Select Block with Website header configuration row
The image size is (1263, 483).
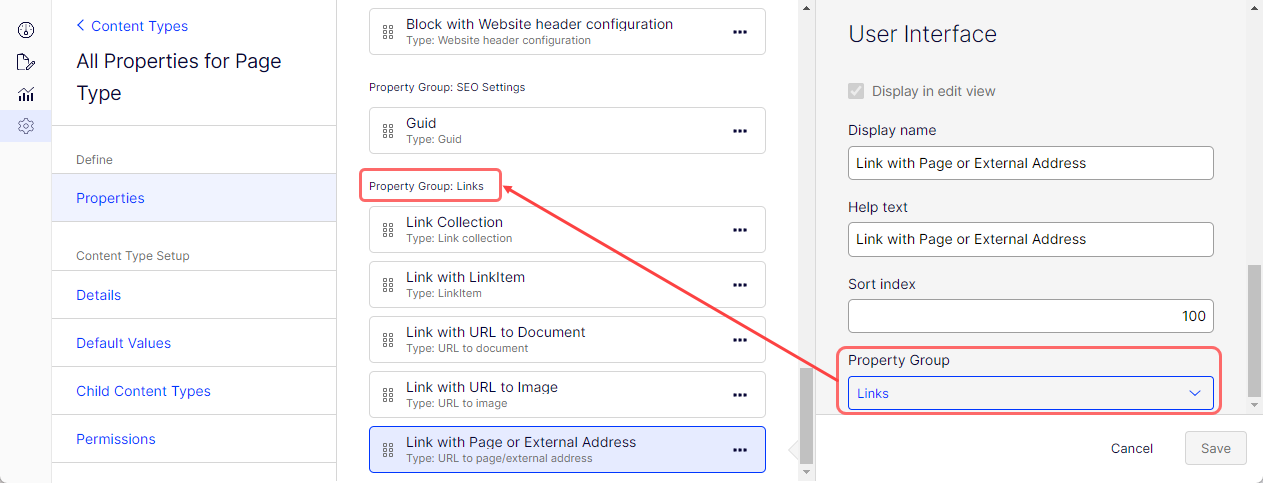(567, 32)
